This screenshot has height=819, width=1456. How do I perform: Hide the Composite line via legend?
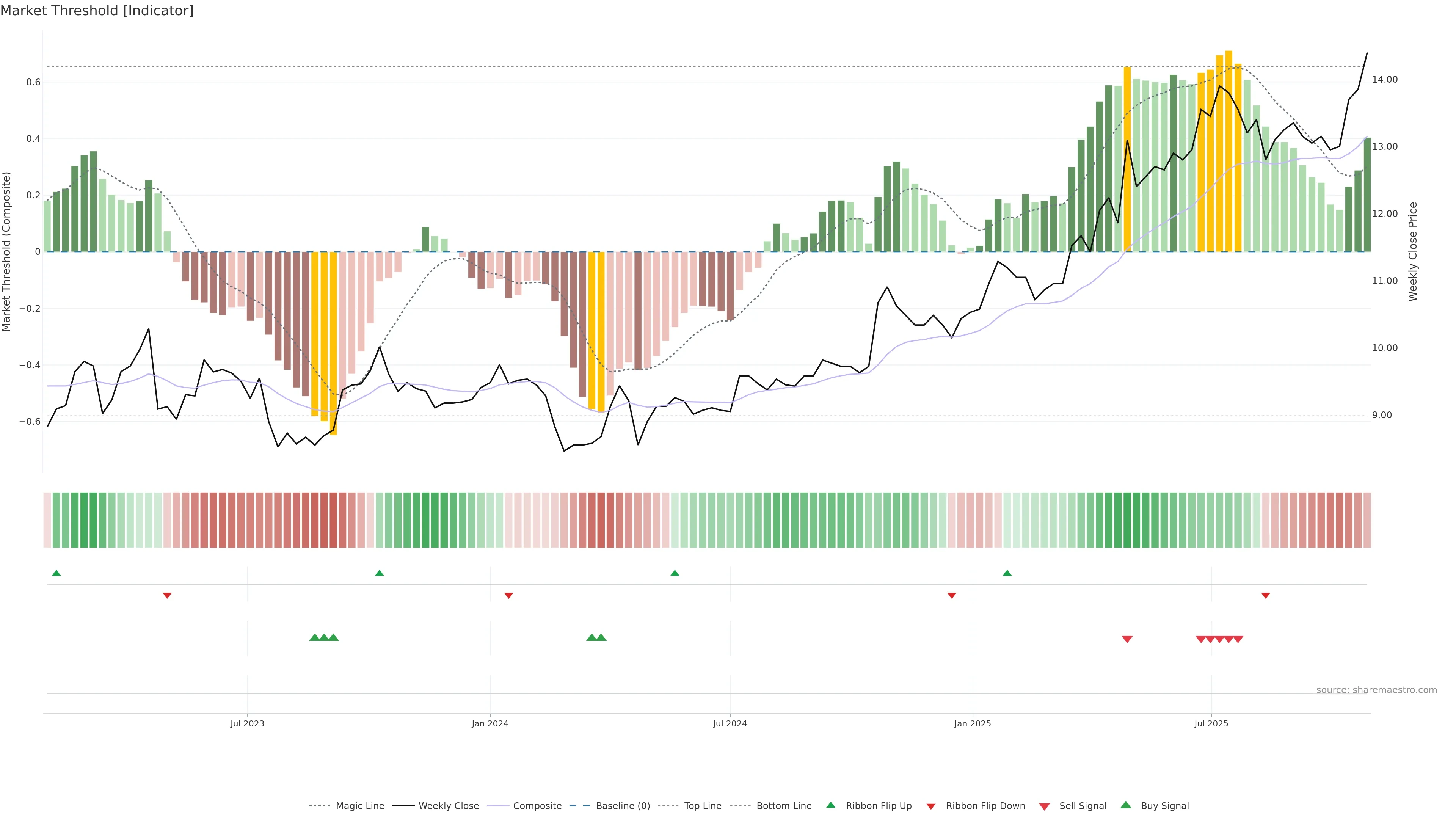coord(537,806)
